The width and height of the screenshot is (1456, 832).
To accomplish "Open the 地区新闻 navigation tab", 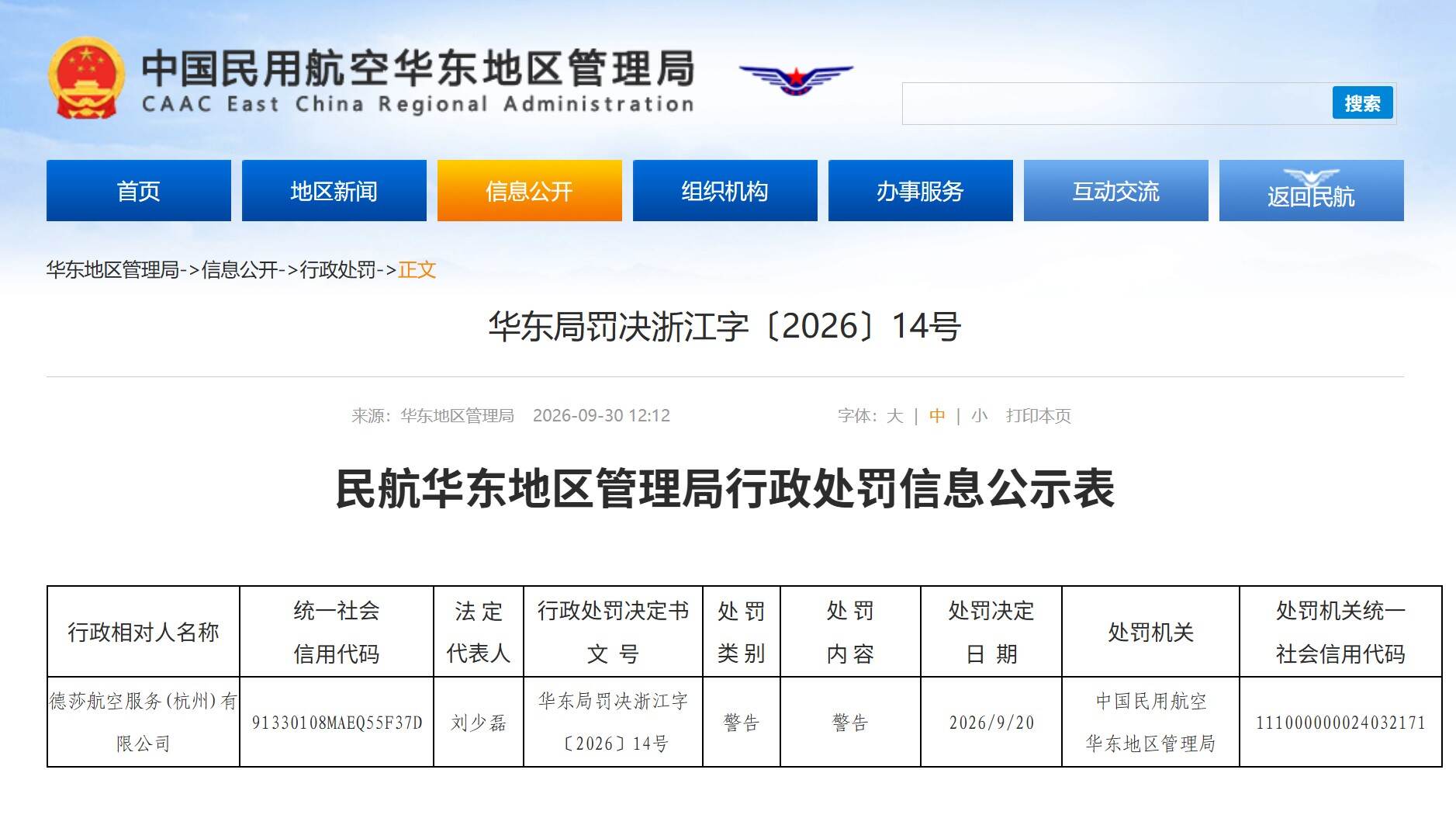I will (334, 191).
